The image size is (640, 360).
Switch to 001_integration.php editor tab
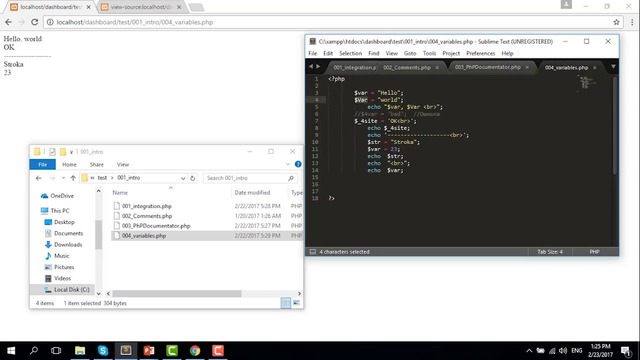354,67
